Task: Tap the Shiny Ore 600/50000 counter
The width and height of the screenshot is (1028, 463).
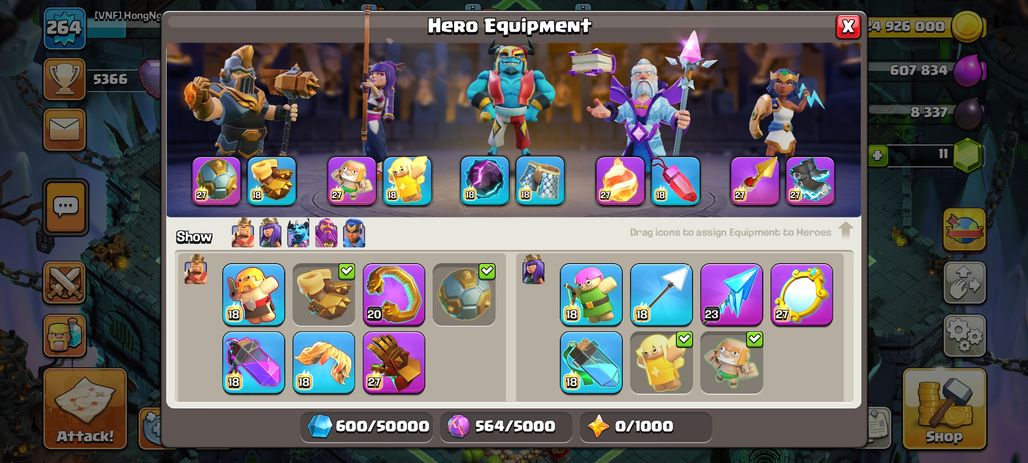Action: (368, 426)
